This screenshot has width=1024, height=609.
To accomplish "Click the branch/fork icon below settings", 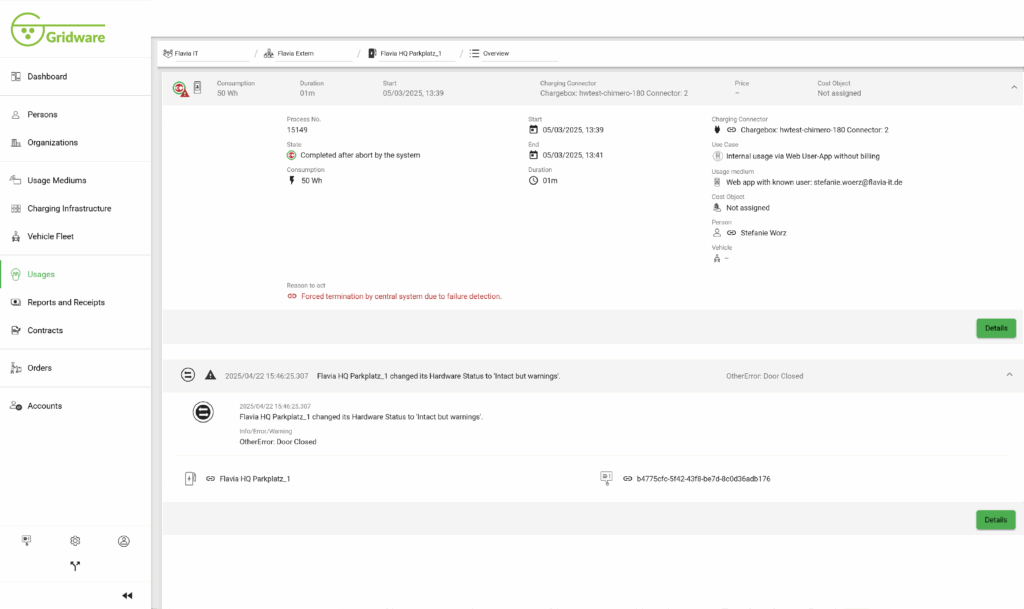I will pyautogui.click(x=75, y=566).
